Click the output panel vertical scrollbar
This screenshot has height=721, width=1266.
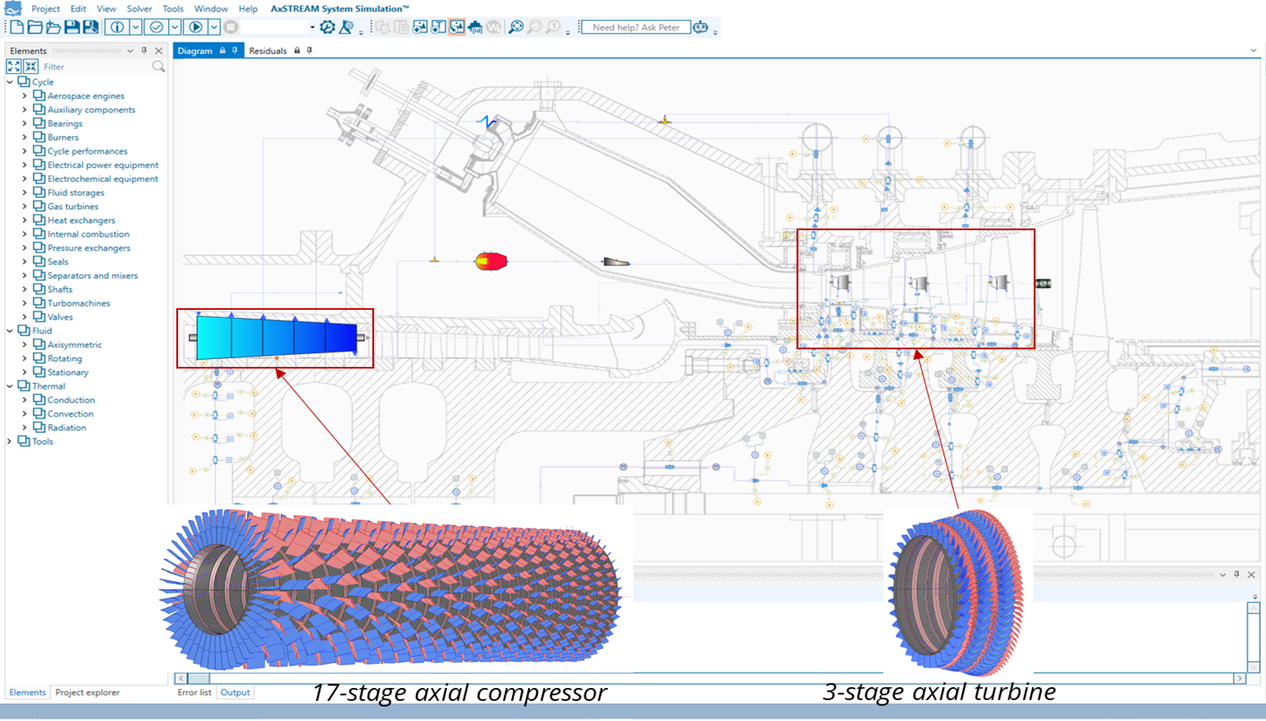point(1253,636)
